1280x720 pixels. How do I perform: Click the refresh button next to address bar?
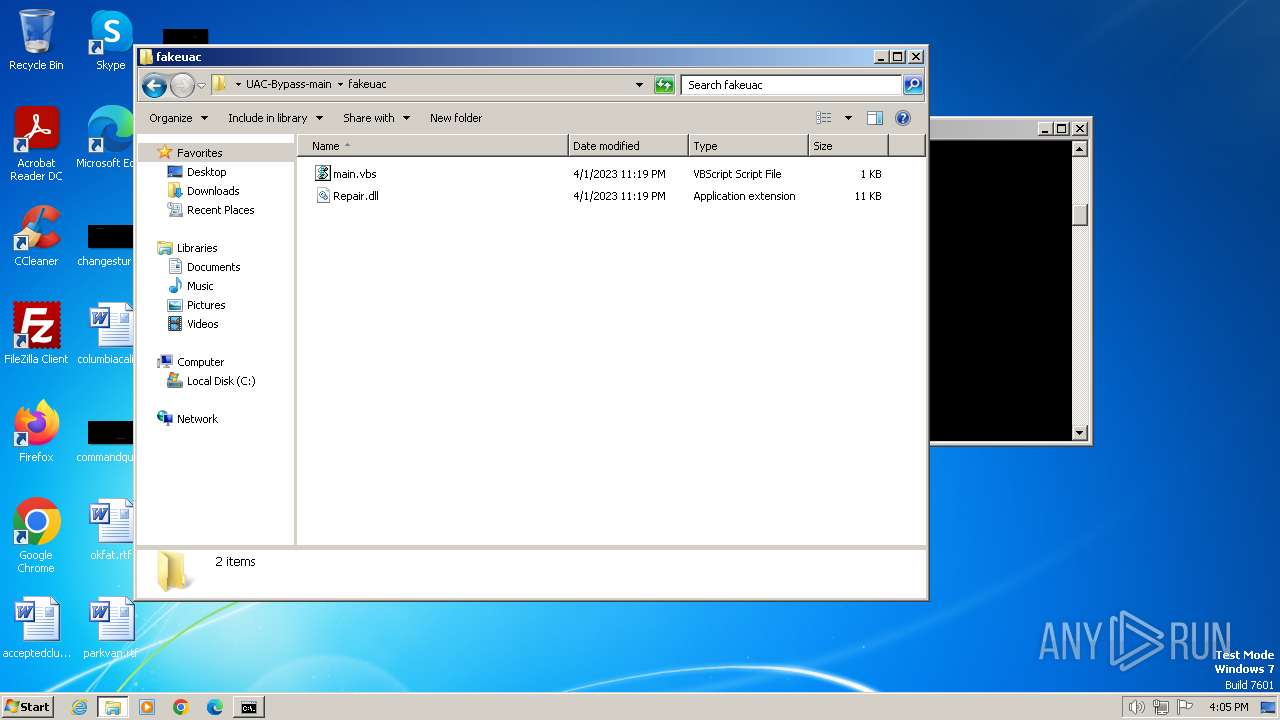[664, 85]
